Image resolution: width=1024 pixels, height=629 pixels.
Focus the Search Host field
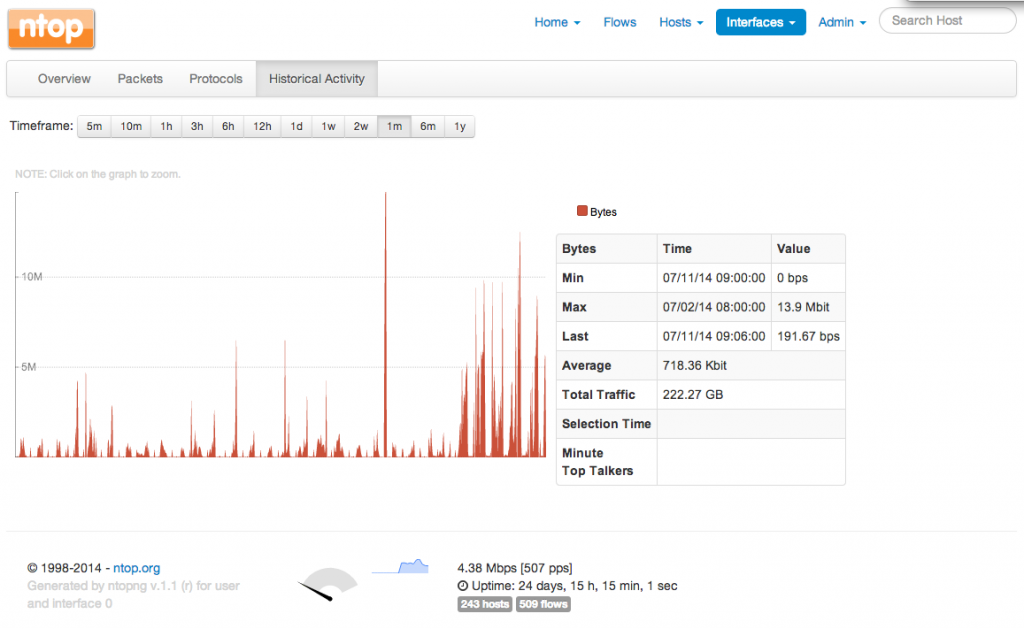click(x=947, y=21)
